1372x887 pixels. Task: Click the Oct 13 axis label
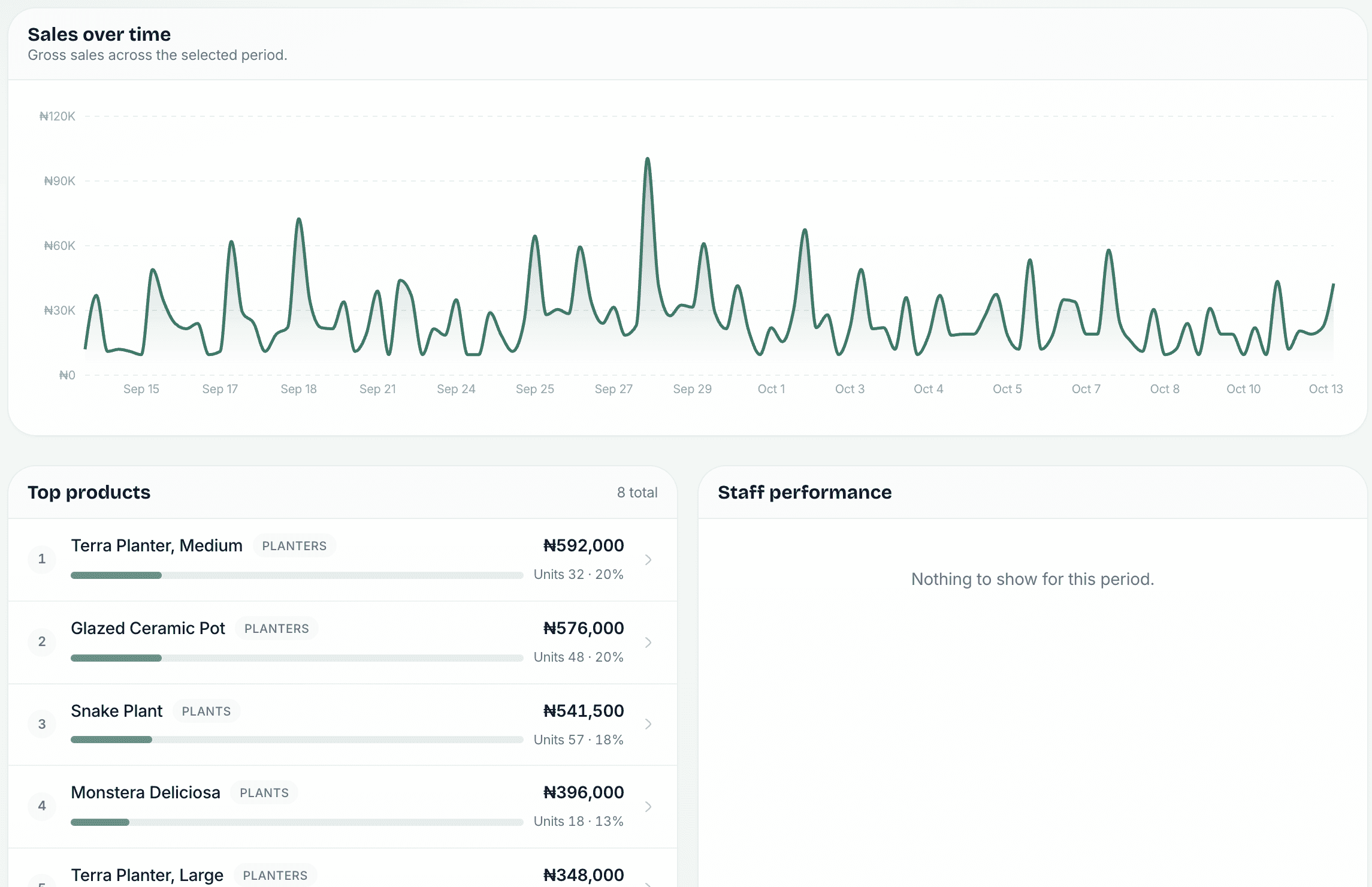[x=1326, y=389]
